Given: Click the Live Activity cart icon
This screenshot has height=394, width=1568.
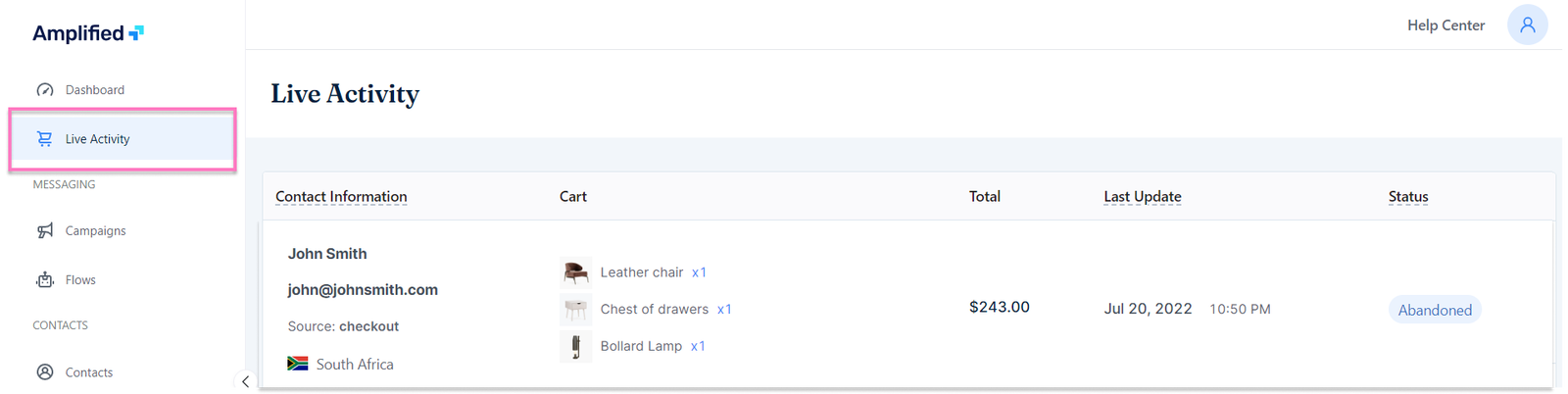Looking at the screenshot, I should [x=45, y=139].
